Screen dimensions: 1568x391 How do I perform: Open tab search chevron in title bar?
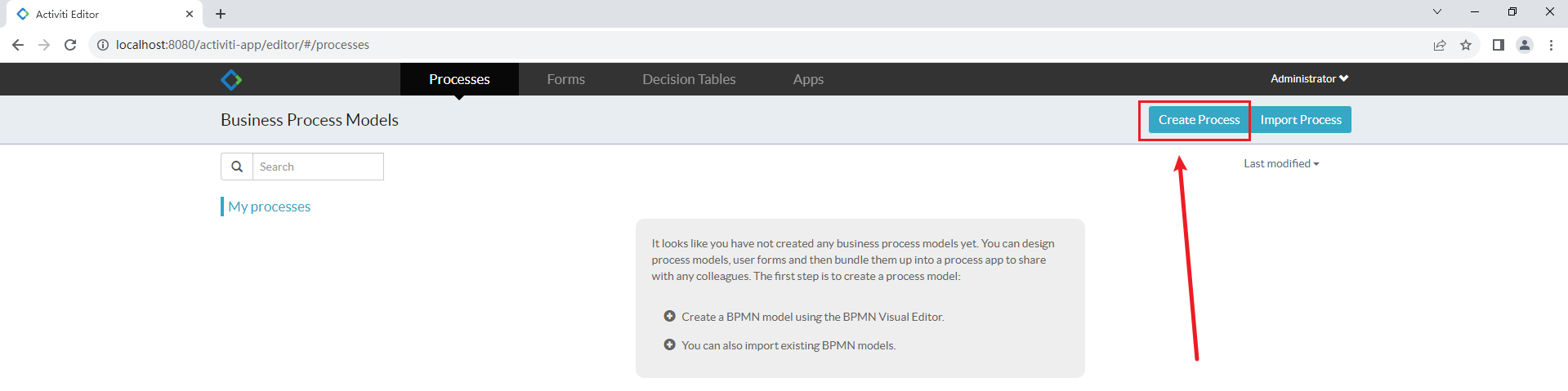[1436, 11]
